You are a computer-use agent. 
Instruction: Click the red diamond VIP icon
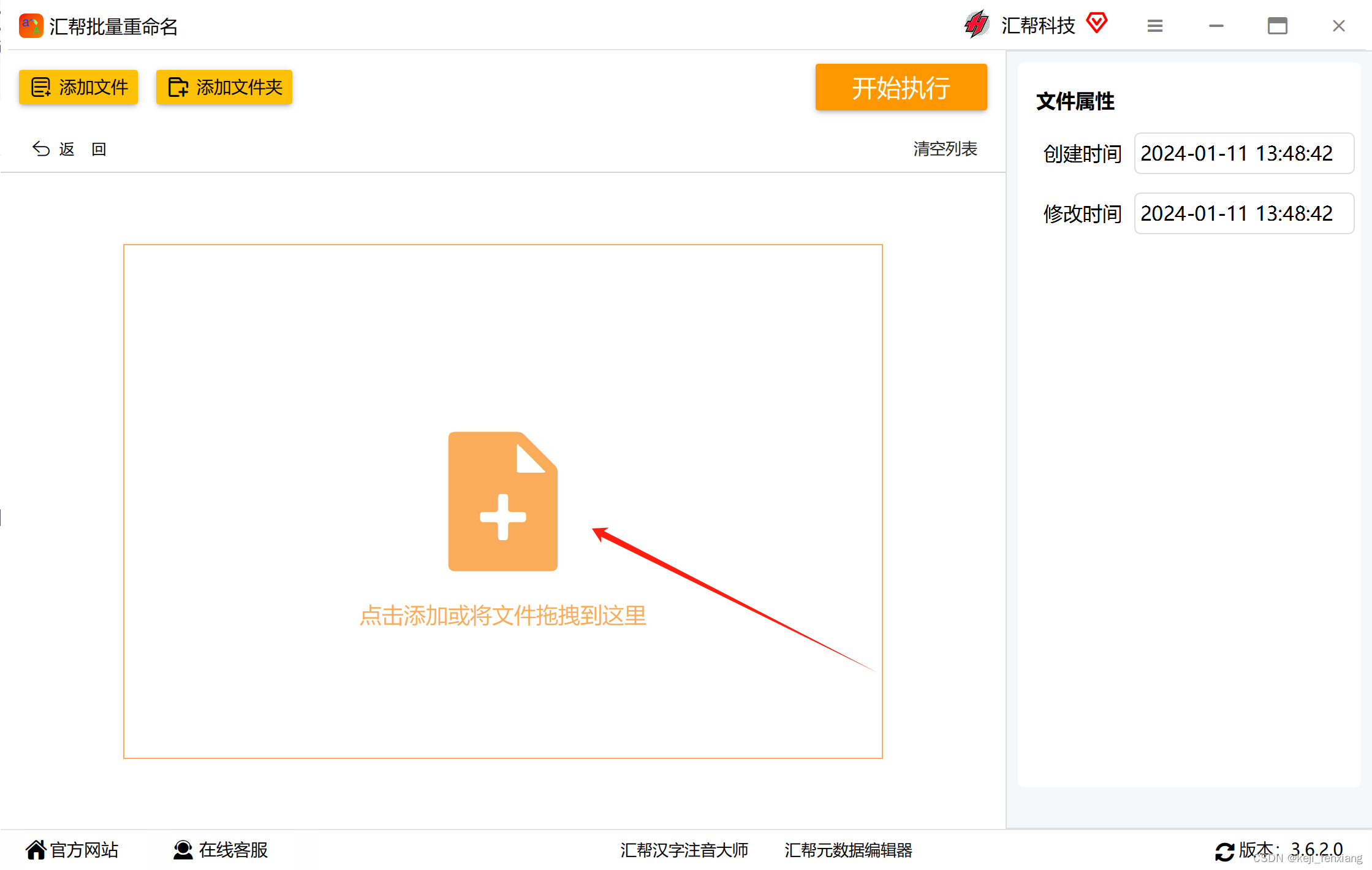pos(1097,23)
